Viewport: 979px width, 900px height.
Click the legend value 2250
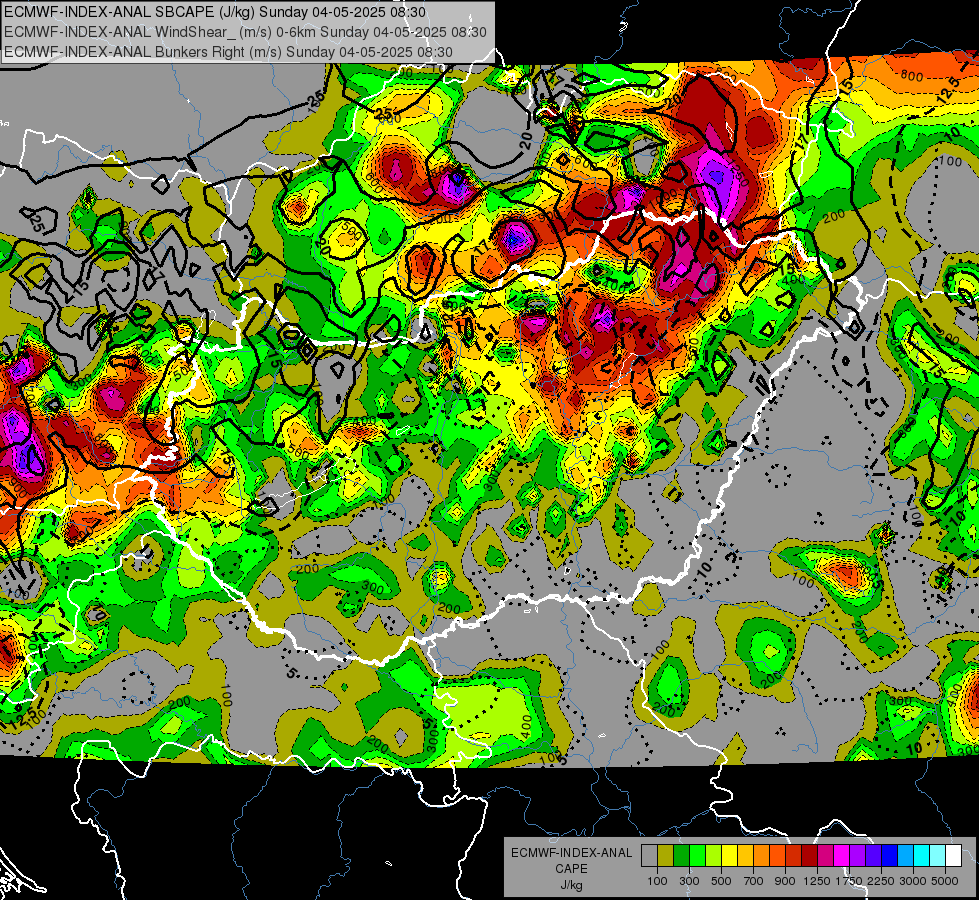coord(882,881)
